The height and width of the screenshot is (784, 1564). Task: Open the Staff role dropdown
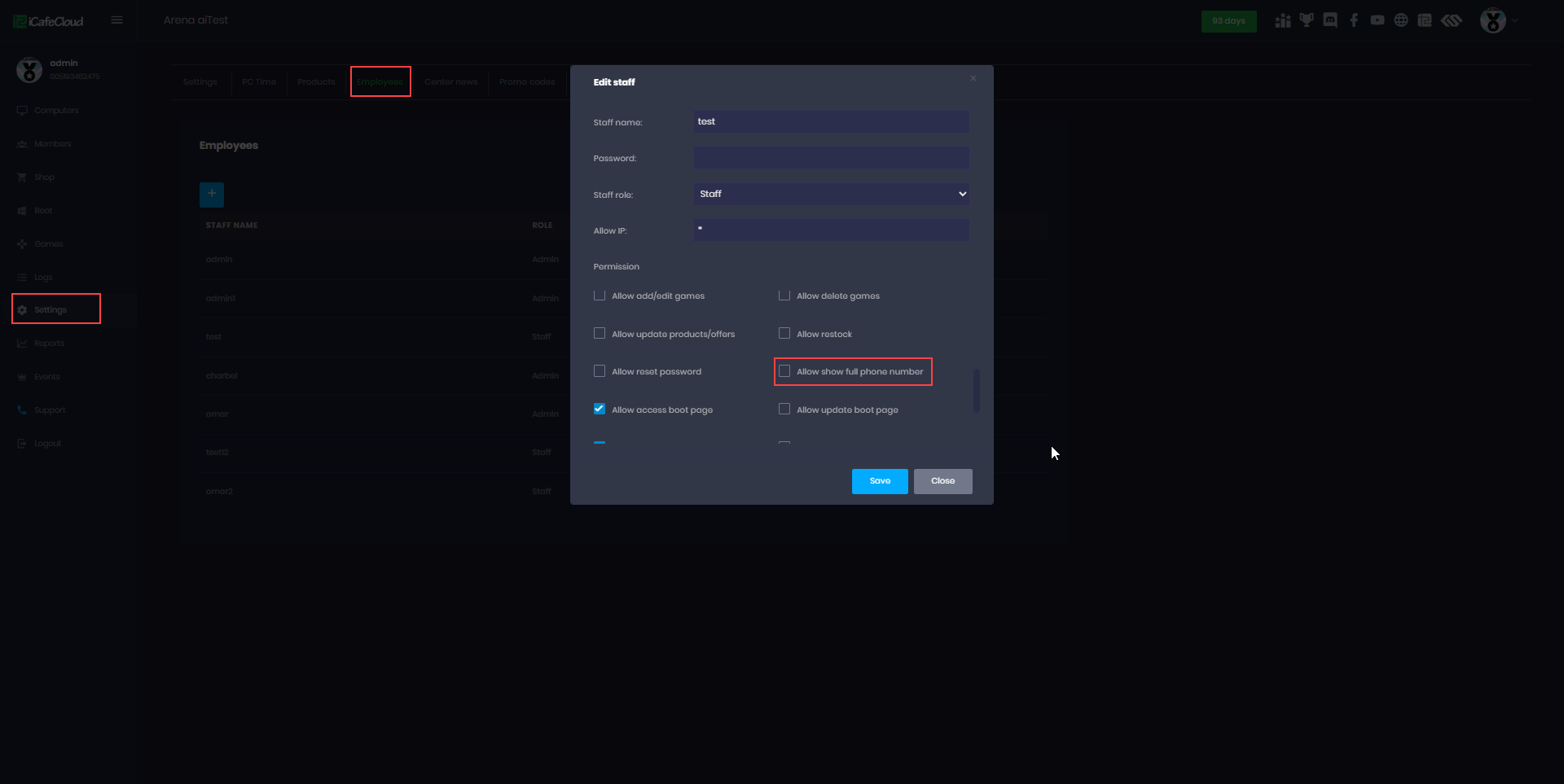click(x=831, y=194)
